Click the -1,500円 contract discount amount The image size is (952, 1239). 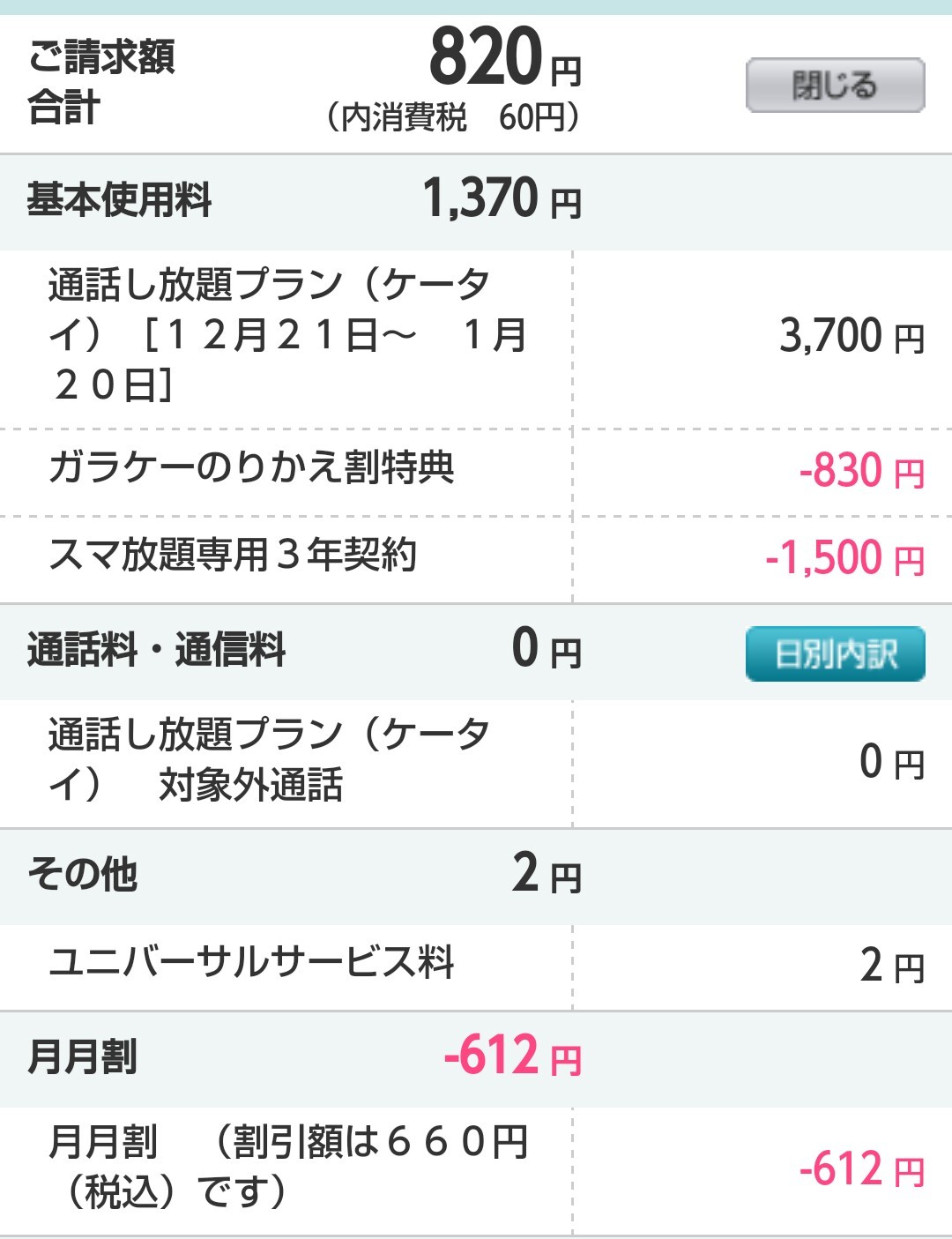click(844, 559)
